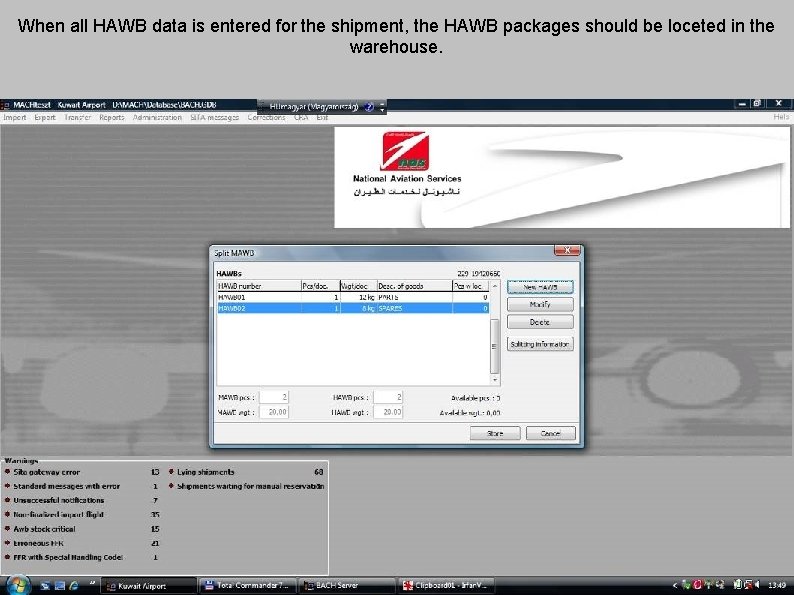Open the Administration menu
The image size is (794, 595).
click(157, 117)
